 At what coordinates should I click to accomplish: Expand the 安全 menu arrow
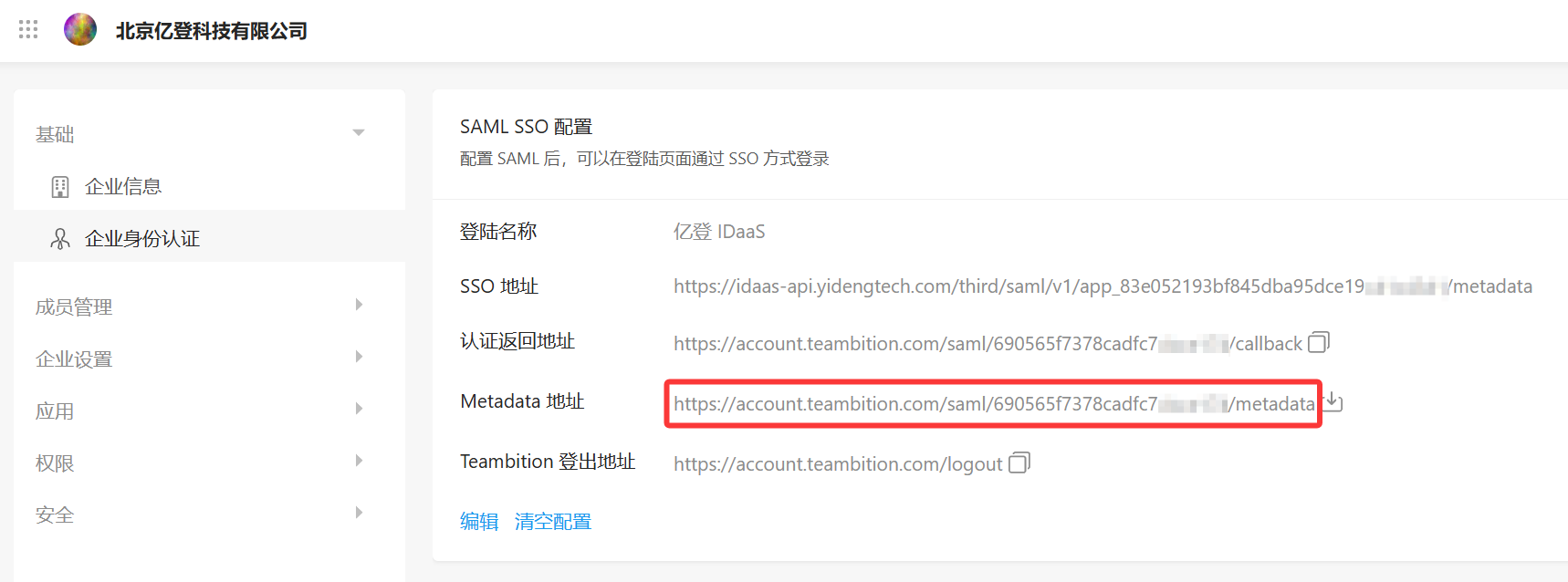[x=359, y=513]
